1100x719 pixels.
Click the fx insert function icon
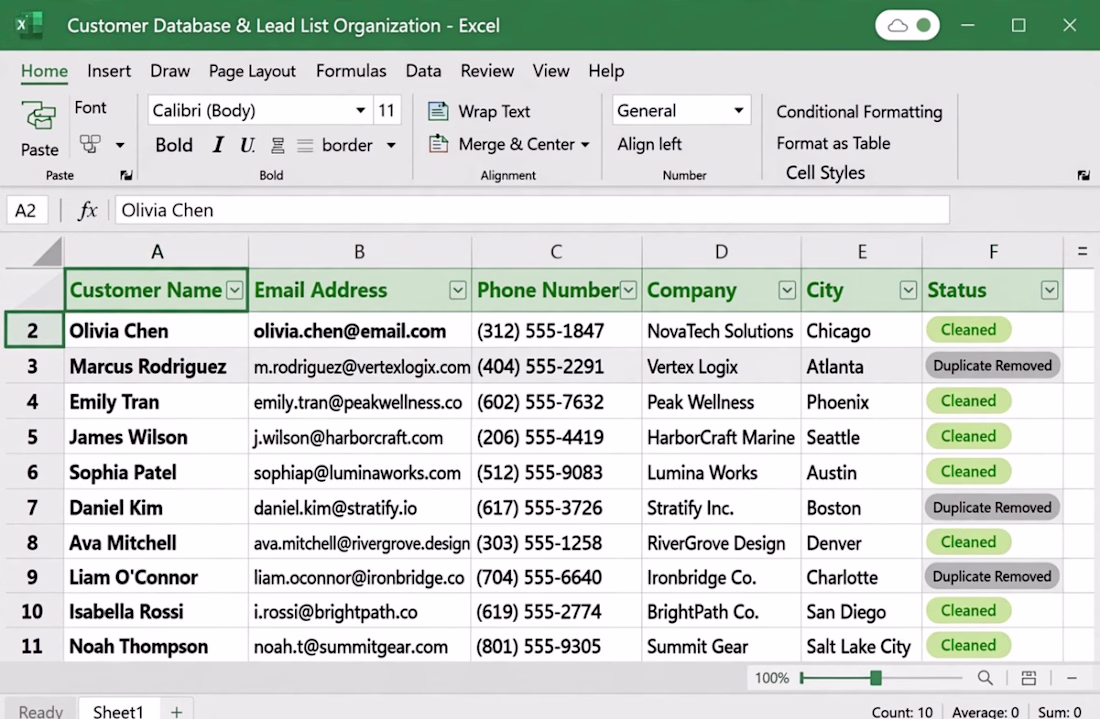(x=87, y=210)
